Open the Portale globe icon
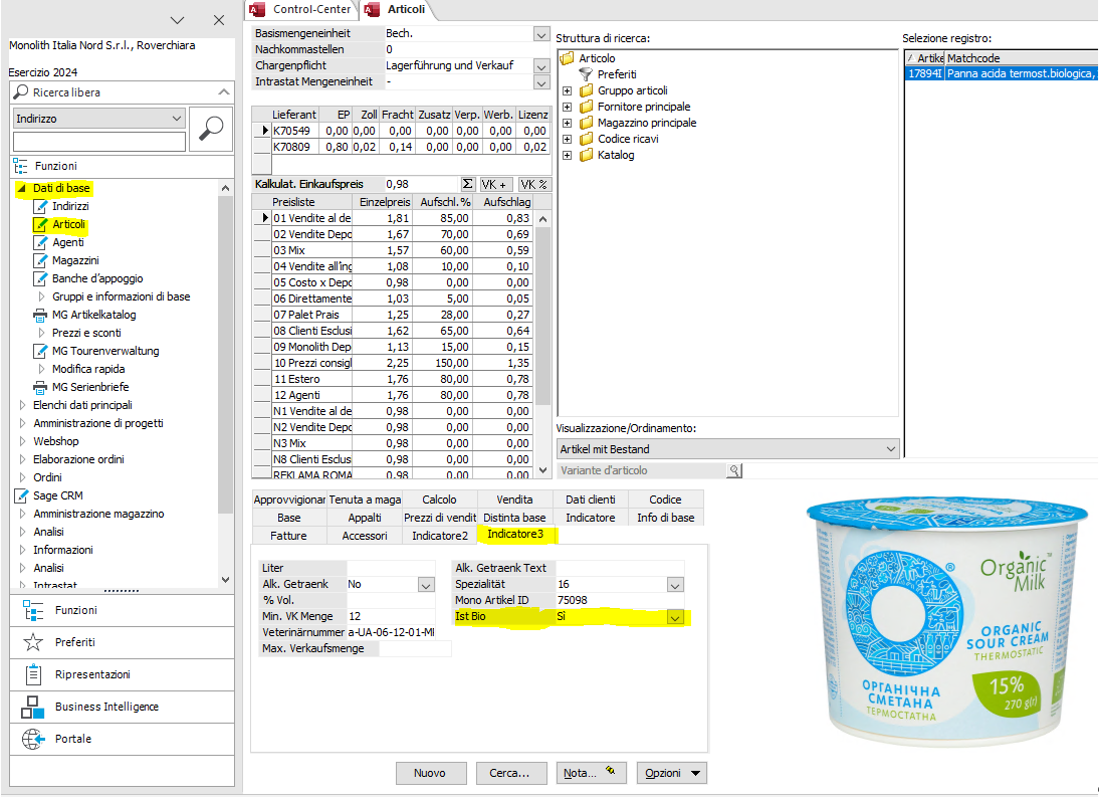Image resolution: width=1099 pixels, height=797 pixels. coord(33,739)
